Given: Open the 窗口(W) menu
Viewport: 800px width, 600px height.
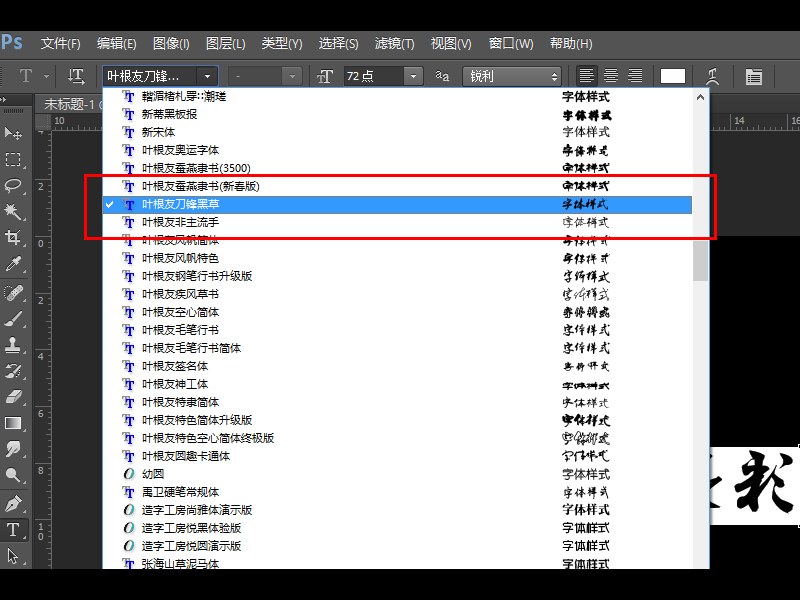Looking at the screenshot, I should pyautogui.click(x=511, y=44).
